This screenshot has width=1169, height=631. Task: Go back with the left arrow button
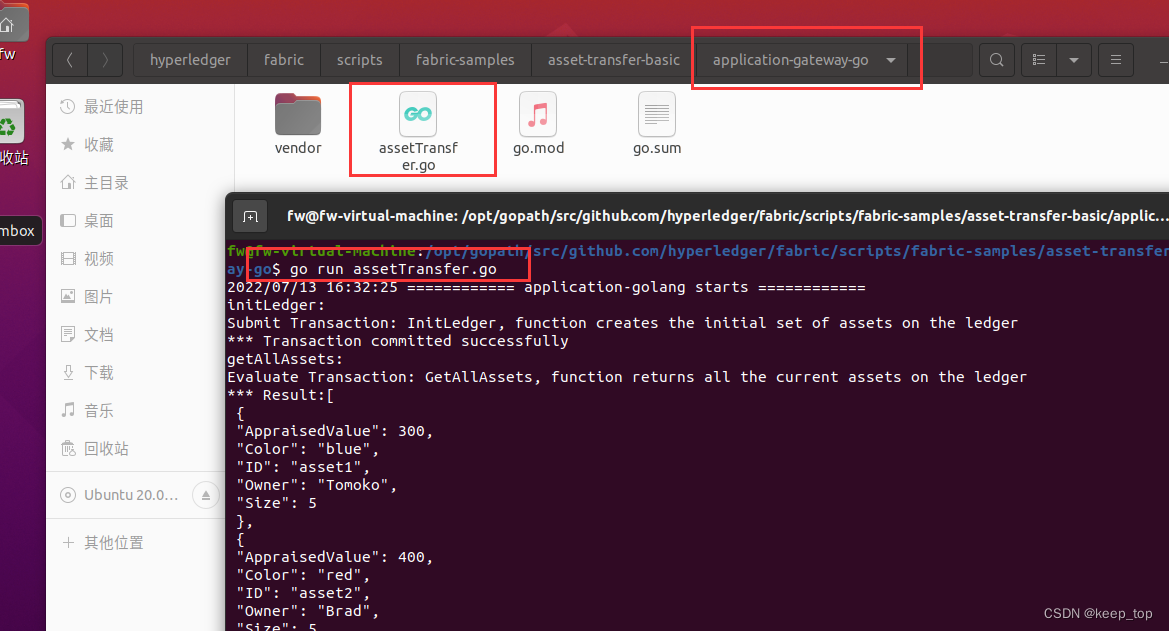(70, 60)
